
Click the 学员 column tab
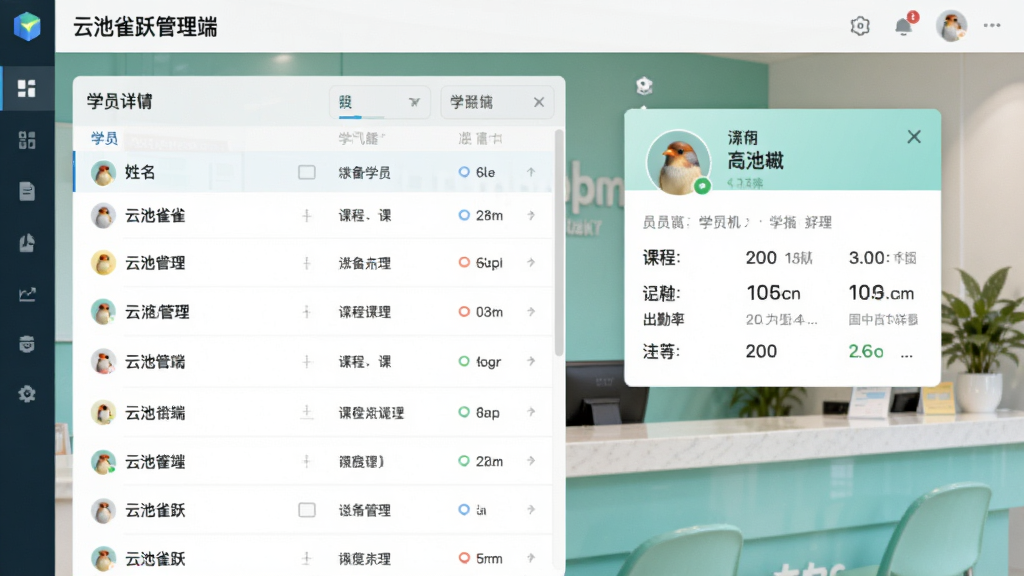click(x=104, y=138)
